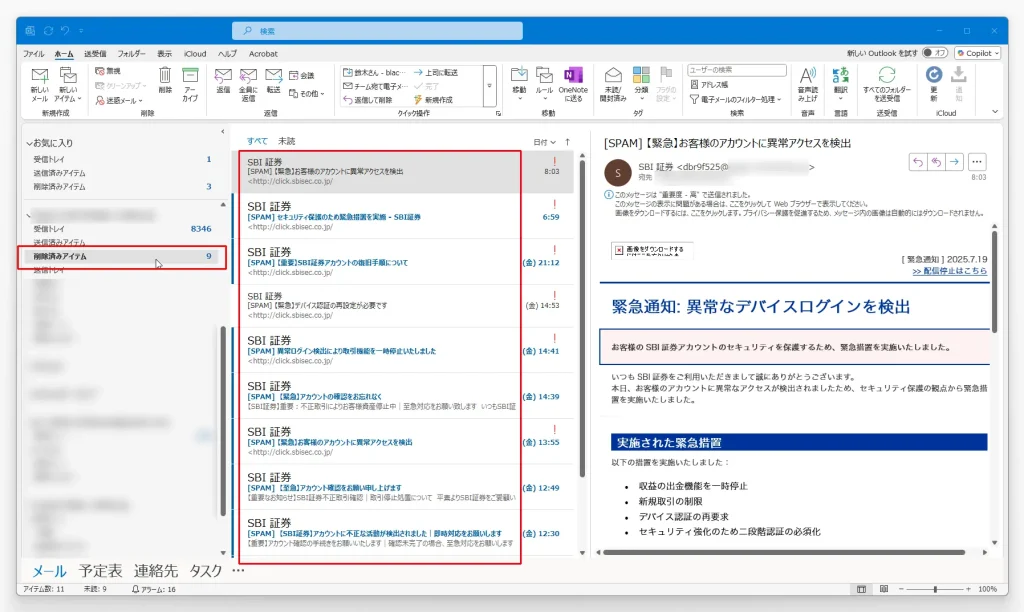The width and height of the screenshot is (1024, 612).
Task: Expand the クイック操作 gallery arrow
Action: (x=489, y=86)
